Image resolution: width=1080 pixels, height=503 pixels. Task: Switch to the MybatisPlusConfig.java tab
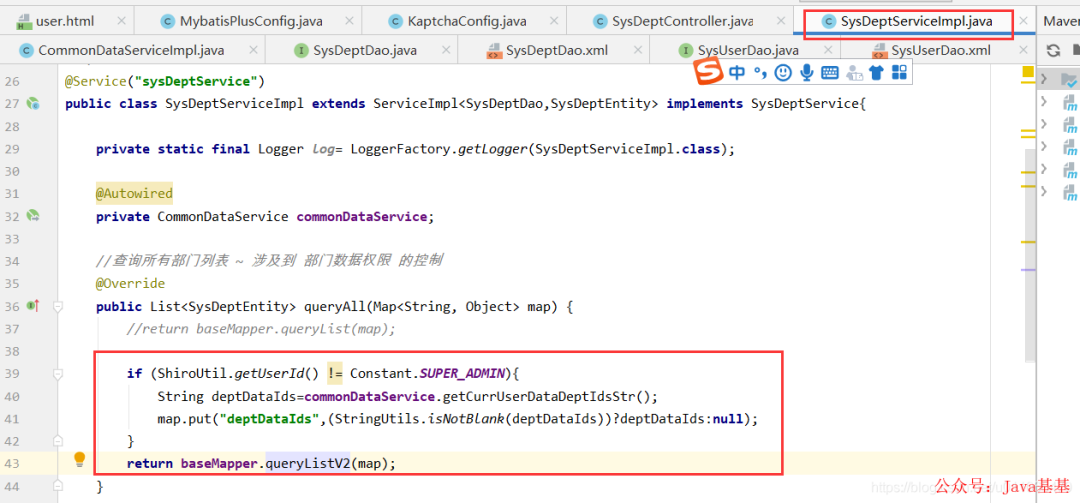pyautogui.click(x=247, y=21)
